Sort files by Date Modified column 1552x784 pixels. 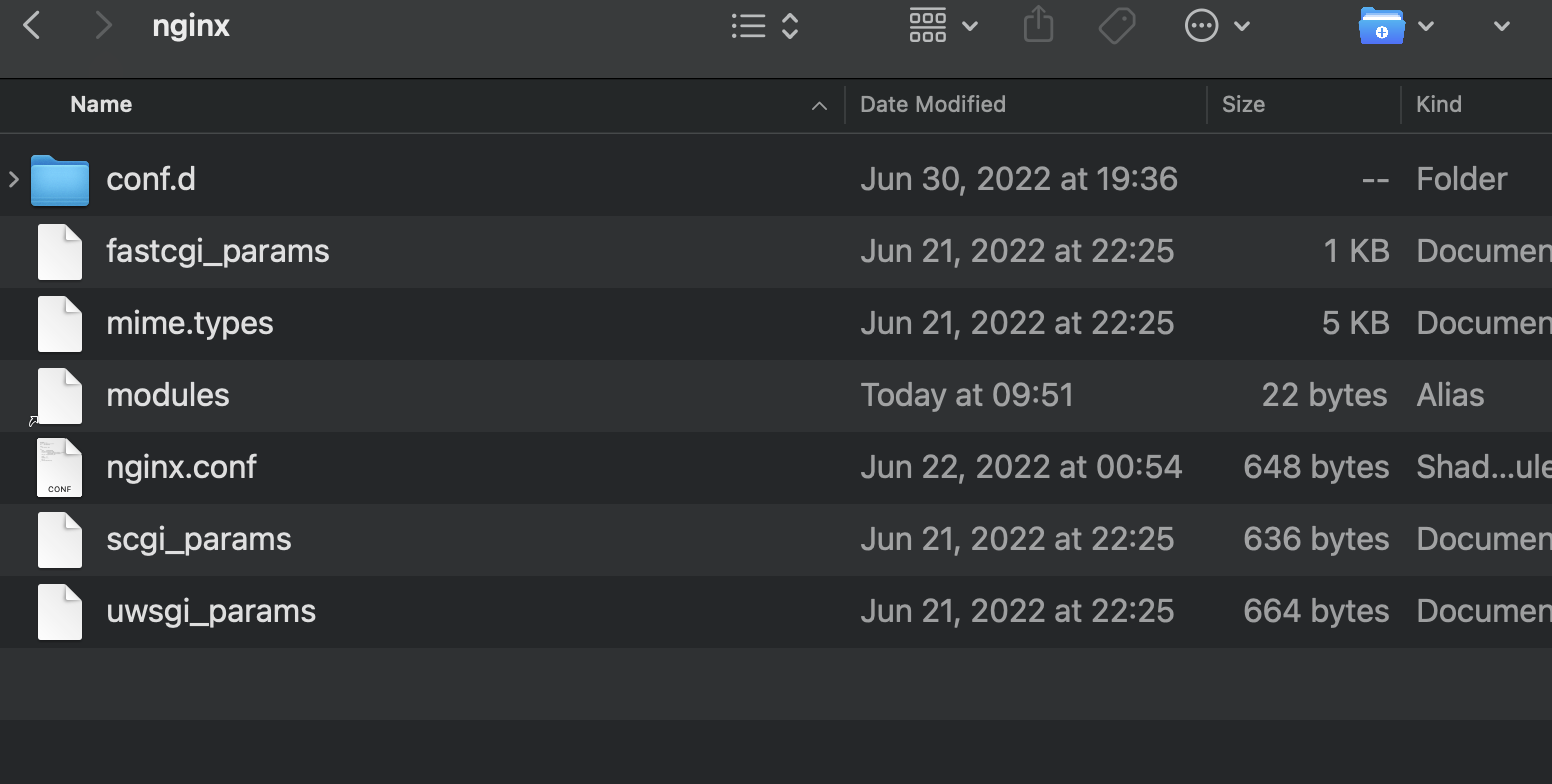pyautogui.click(x=932, y=105)
